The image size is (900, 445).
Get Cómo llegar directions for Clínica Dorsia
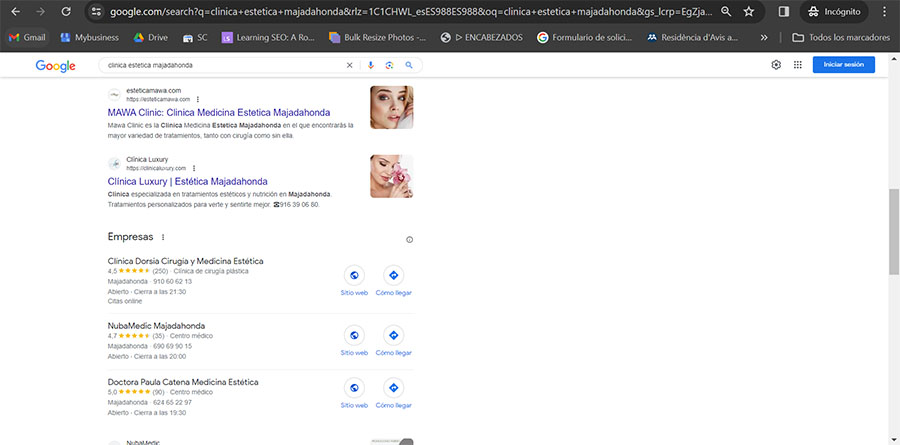pyautogui.click(x=394, y=281)
